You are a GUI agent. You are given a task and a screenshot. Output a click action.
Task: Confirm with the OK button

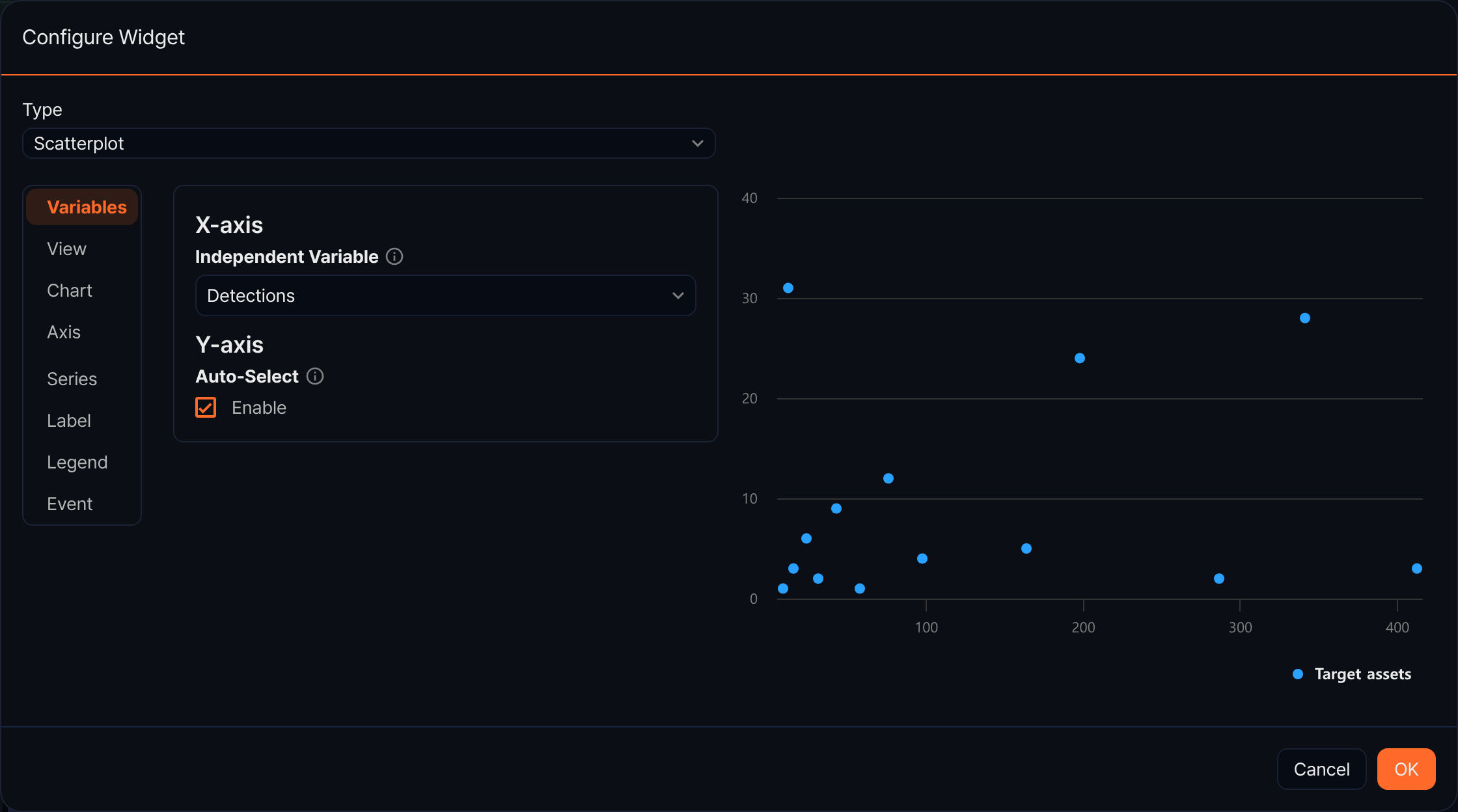[1406, 769]
